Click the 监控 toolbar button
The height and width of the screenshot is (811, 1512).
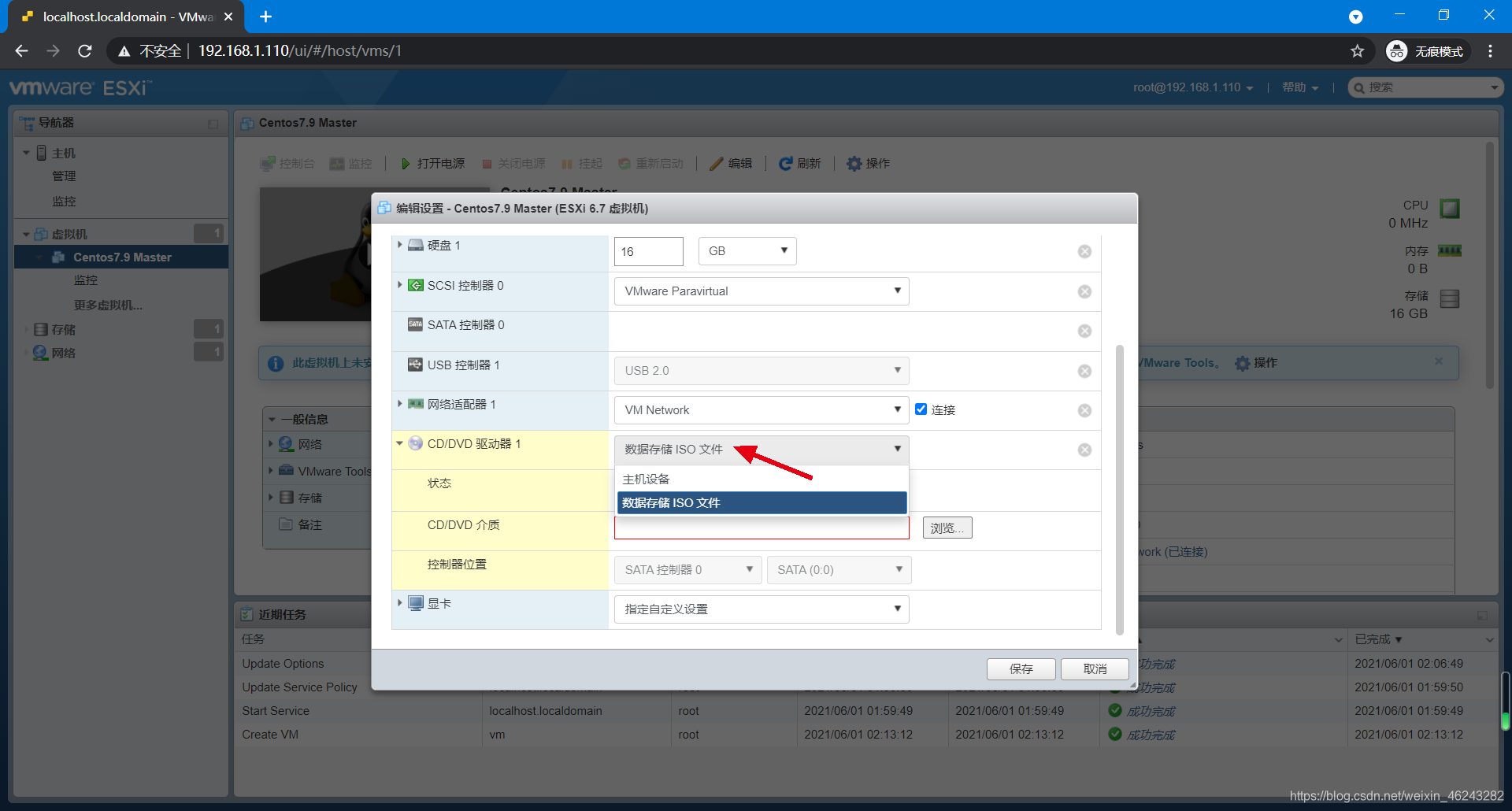[350, 164]
